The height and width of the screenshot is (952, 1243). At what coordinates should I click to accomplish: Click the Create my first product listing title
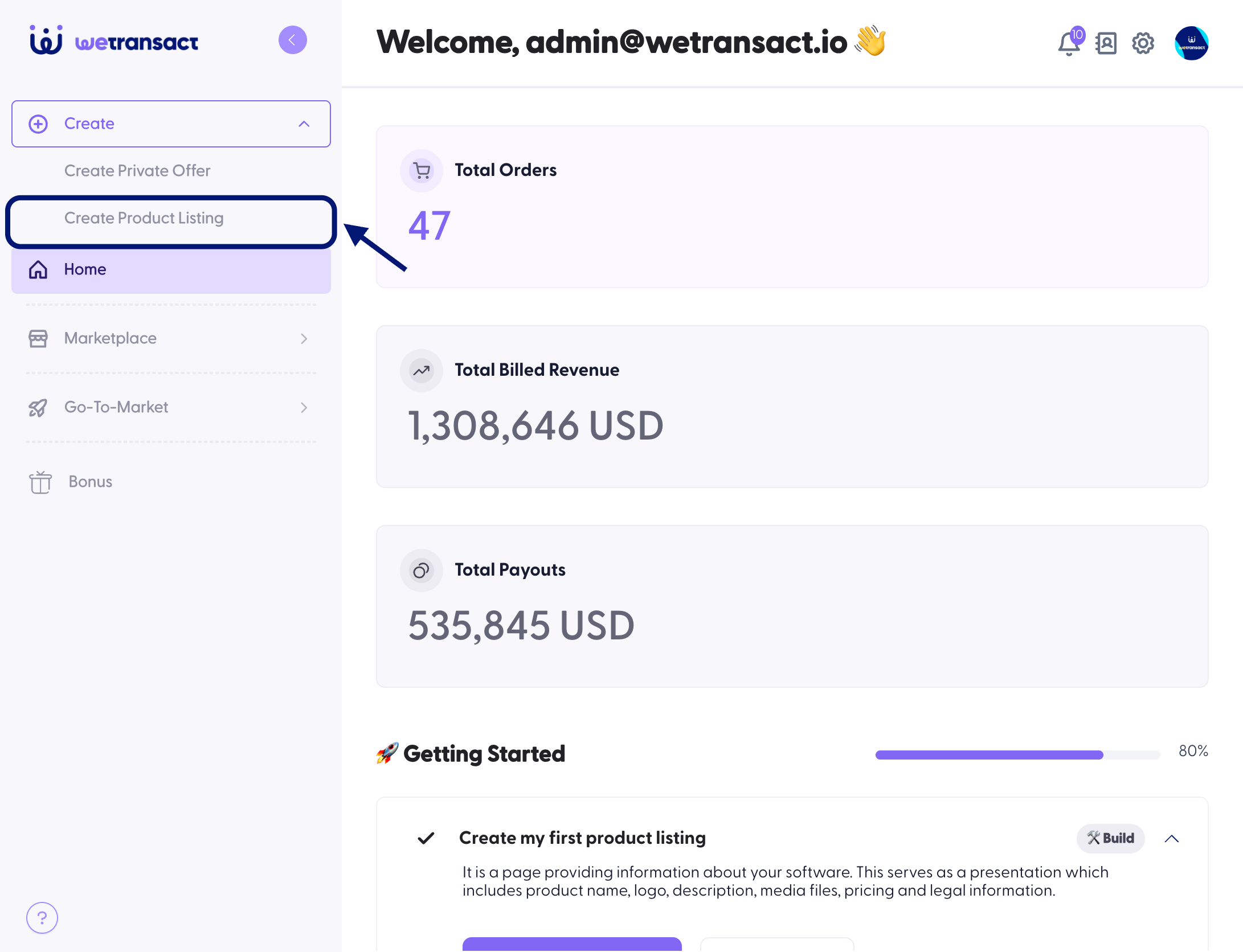pyautogui.click(x=582, y=838)
